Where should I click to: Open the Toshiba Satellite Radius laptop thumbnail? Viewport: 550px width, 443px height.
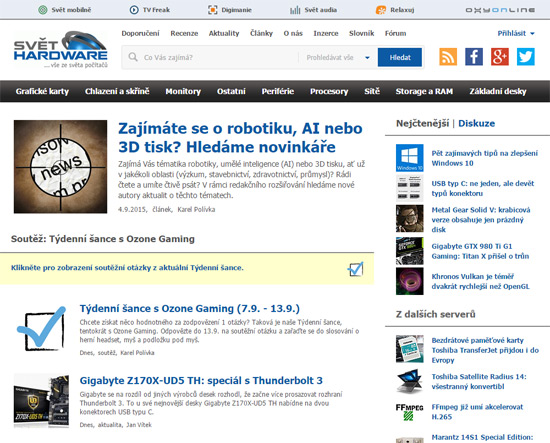click(409, 381)
